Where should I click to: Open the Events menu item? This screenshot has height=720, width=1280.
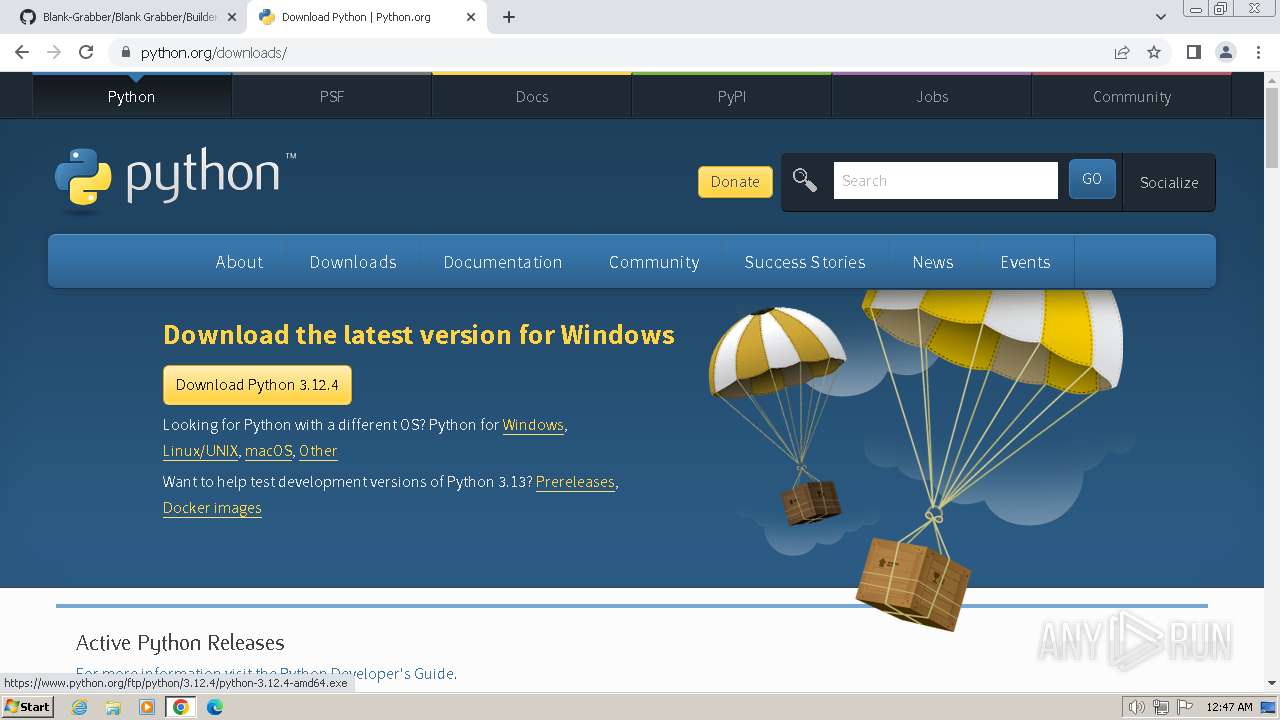[x=1025, y=262]
